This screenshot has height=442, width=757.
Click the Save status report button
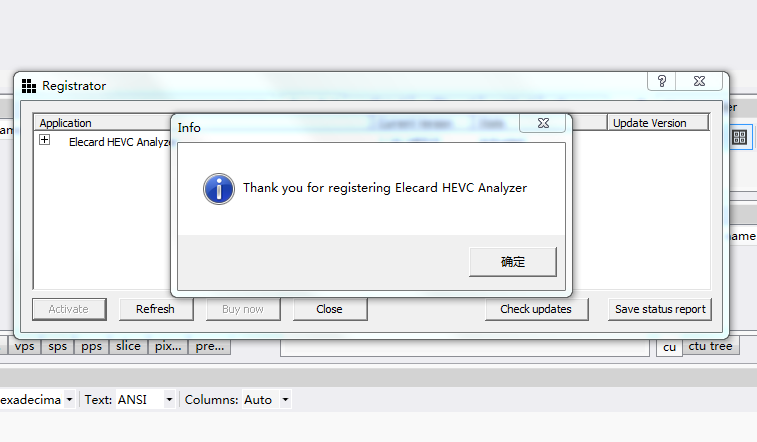click(x=660, y=309)
